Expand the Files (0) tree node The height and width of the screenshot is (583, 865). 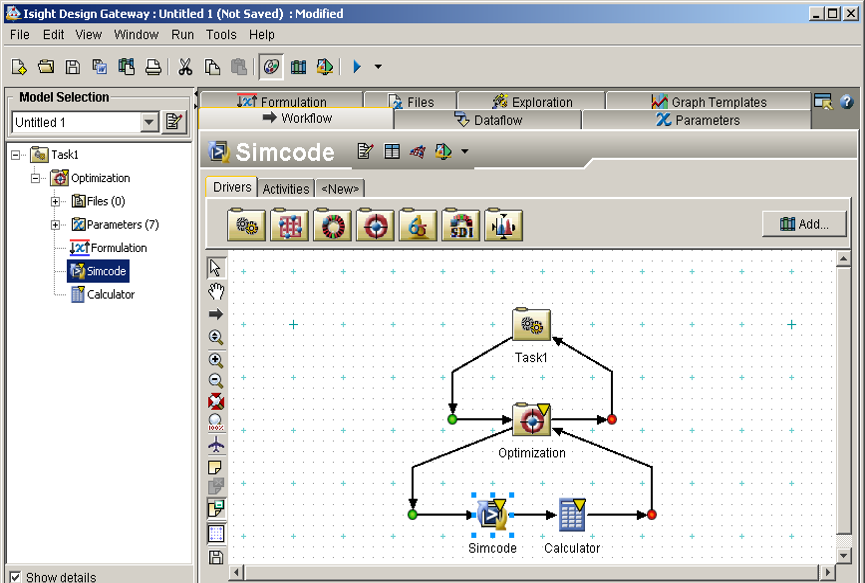click(x=55, y=201)
